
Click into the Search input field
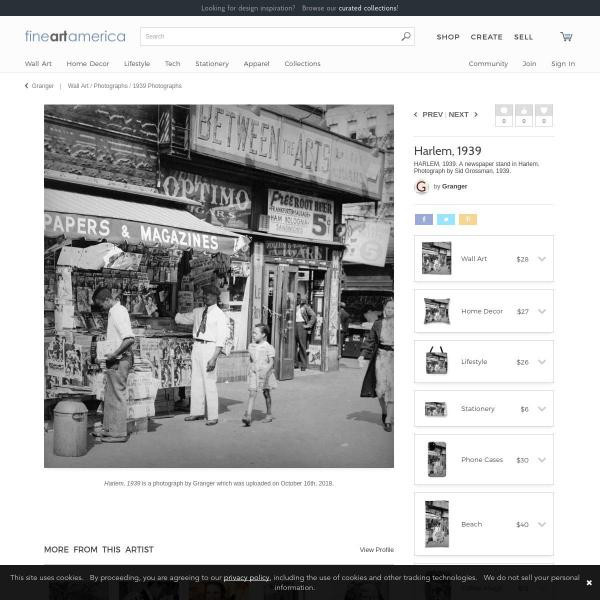pos(270,37)
